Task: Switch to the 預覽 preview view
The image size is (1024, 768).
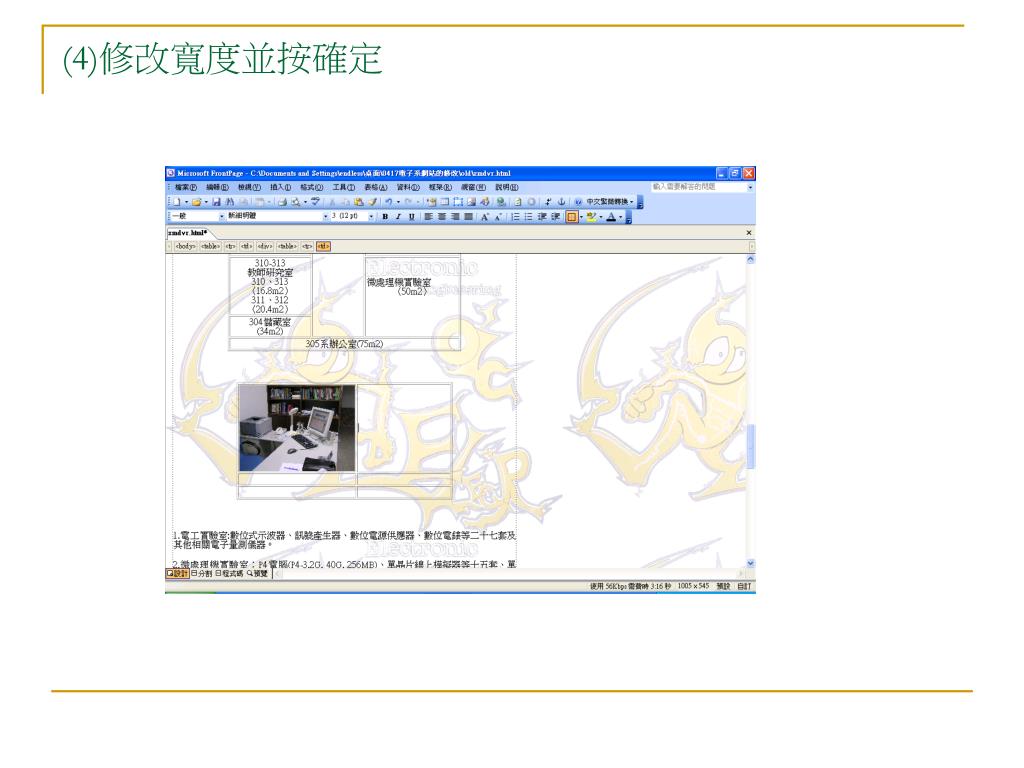Action: tap(257, 573)
